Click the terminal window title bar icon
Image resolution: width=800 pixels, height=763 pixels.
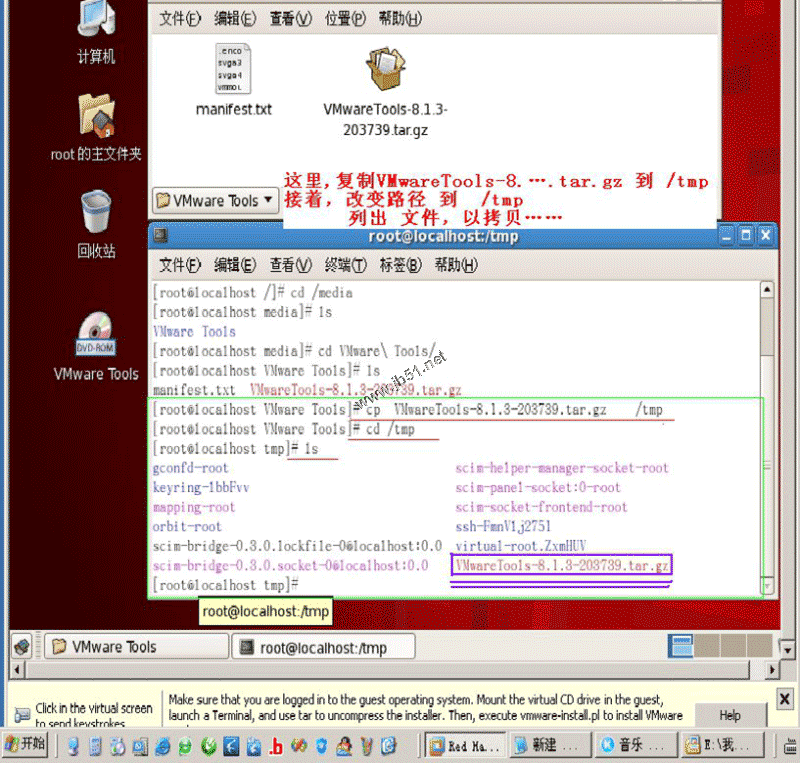(x=161, y=235)
